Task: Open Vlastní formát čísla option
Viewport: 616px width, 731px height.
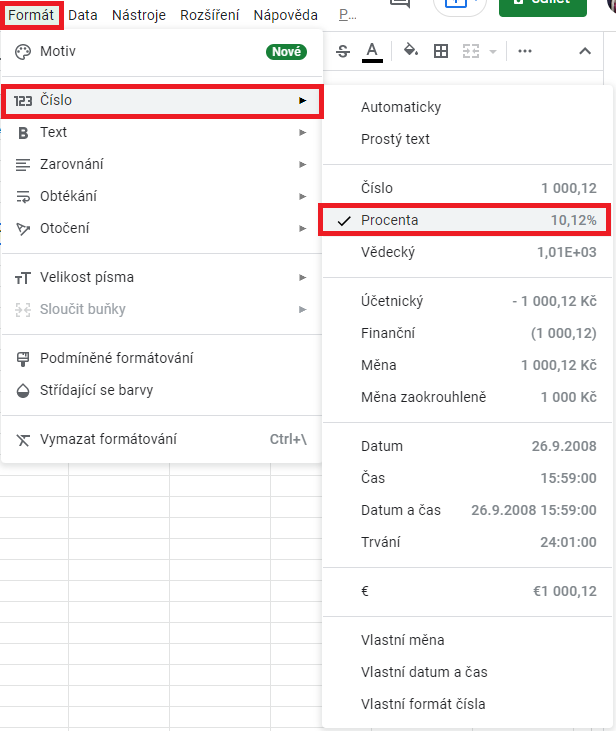Action: tap(423, 704)
